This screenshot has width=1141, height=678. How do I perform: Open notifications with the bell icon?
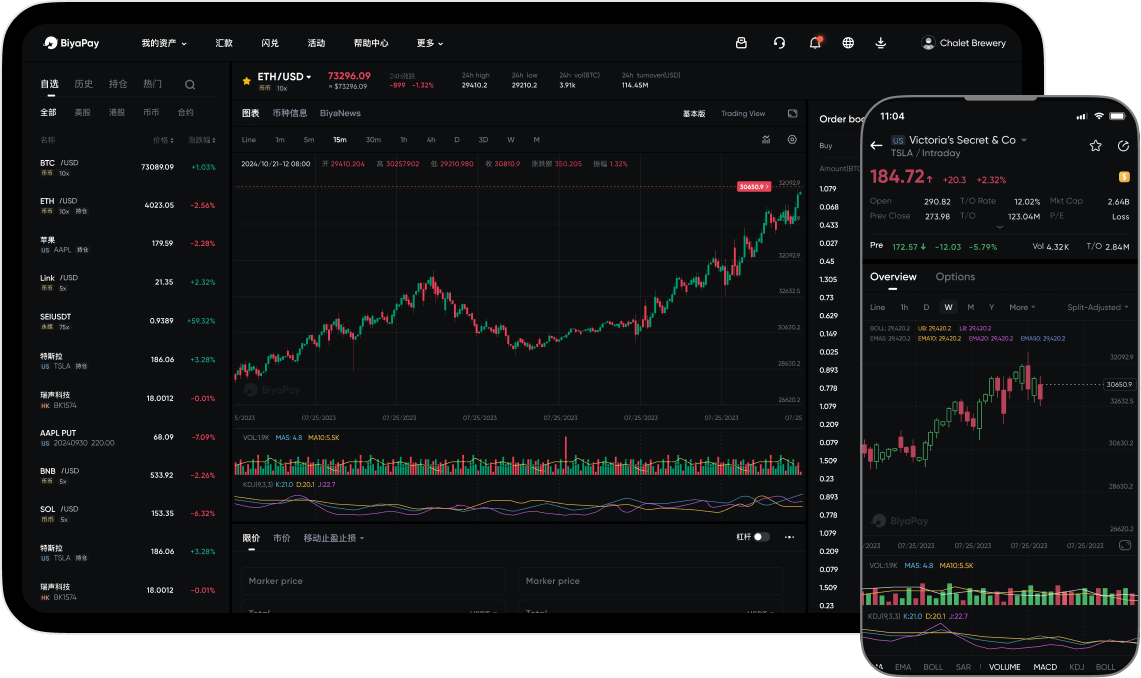pyautogui.click(x=815, y=43)
